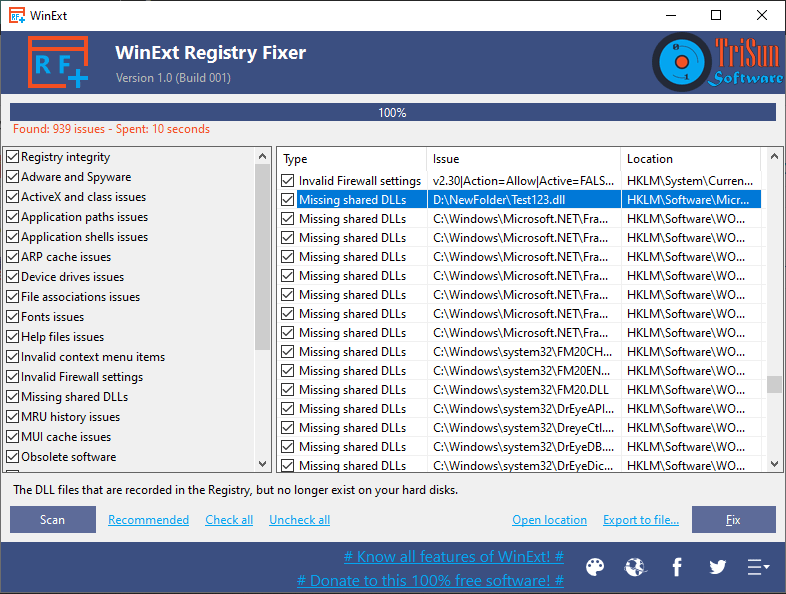
Task: Uncheck the FM20.DLL result row checkbox
Action: 287,389
